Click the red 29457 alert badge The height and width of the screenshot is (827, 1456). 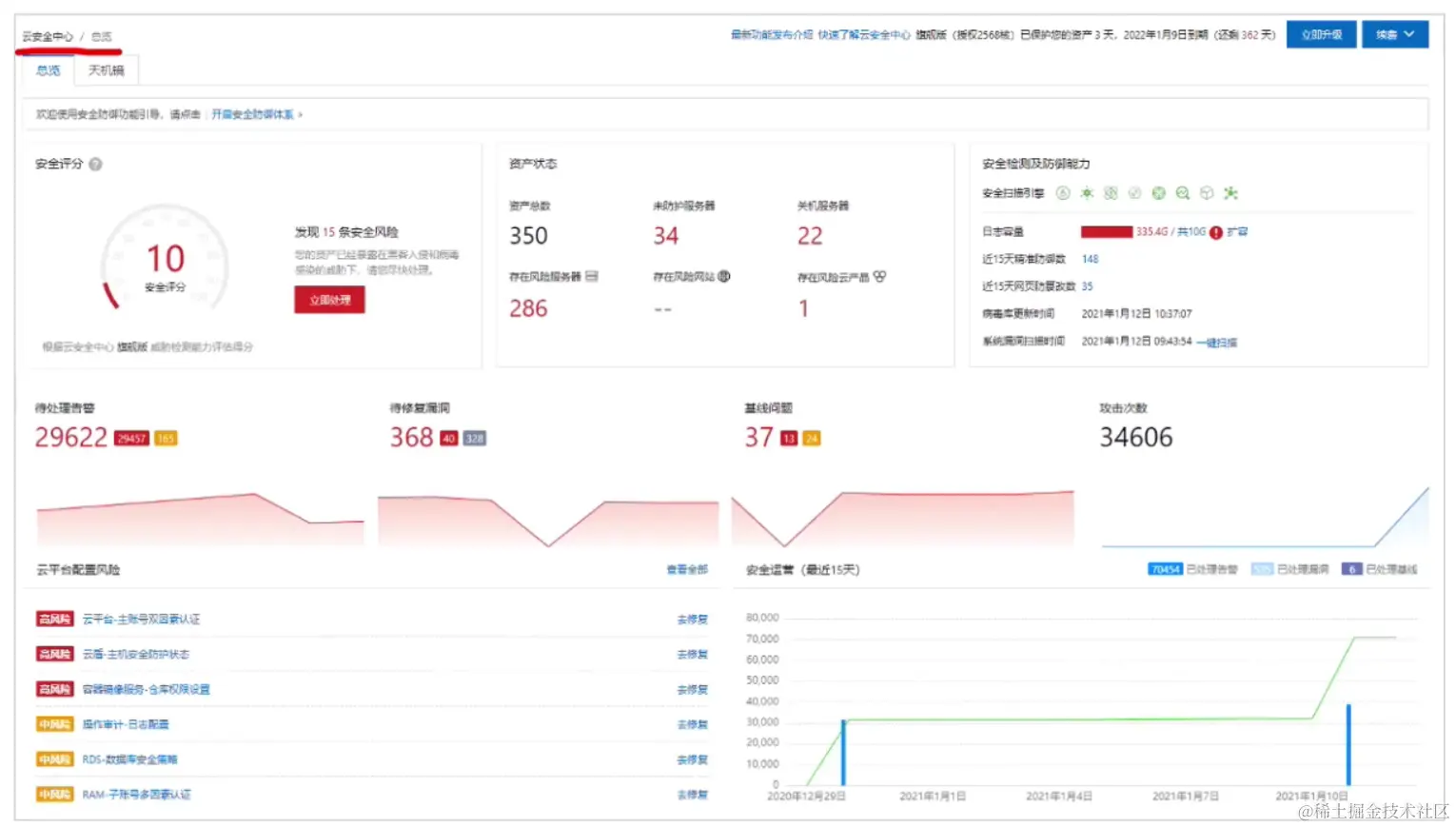131,439
